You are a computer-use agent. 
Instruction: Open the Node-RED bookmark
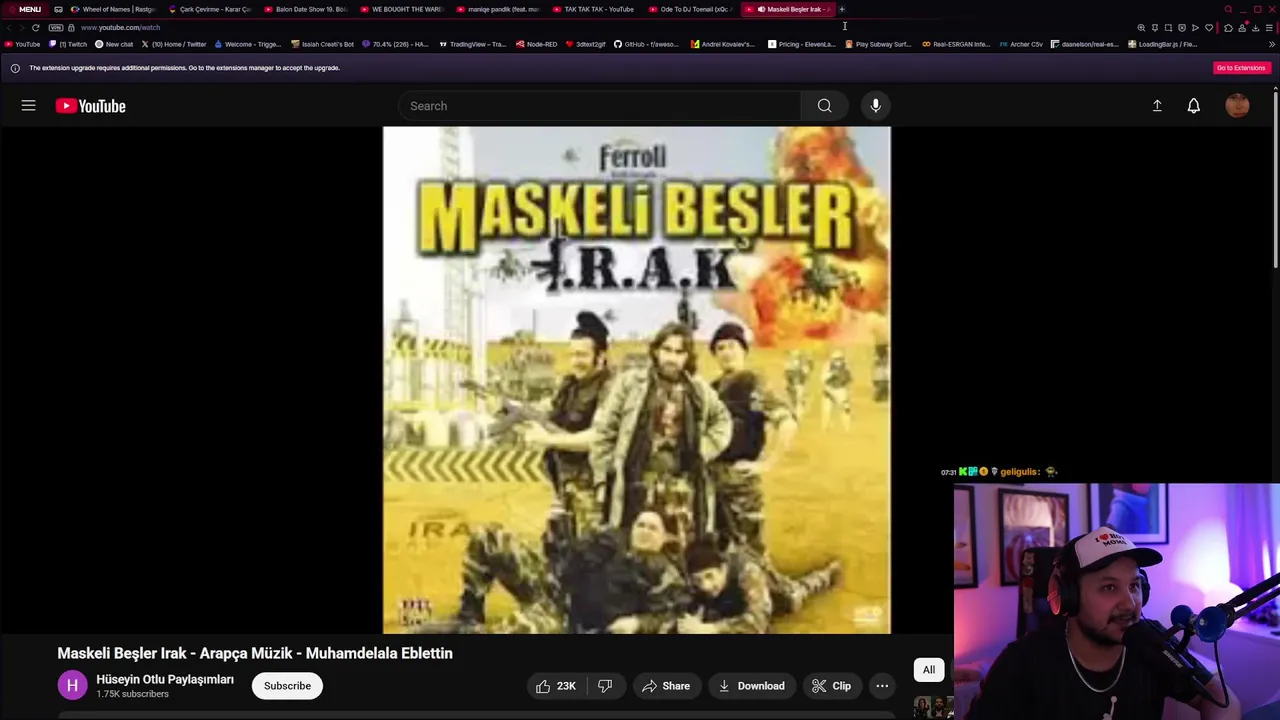coord(537,44)
